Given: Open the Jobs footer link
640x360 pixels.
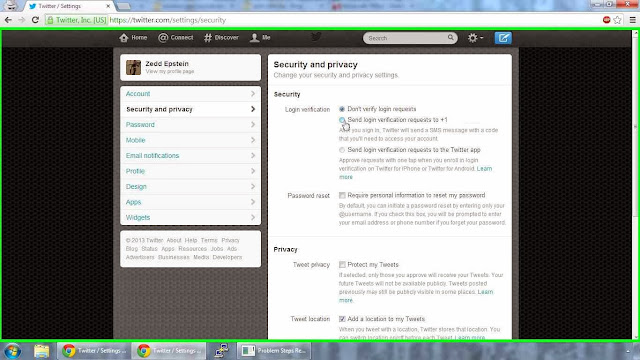Looking at the screenshot, I should point(217,249).
